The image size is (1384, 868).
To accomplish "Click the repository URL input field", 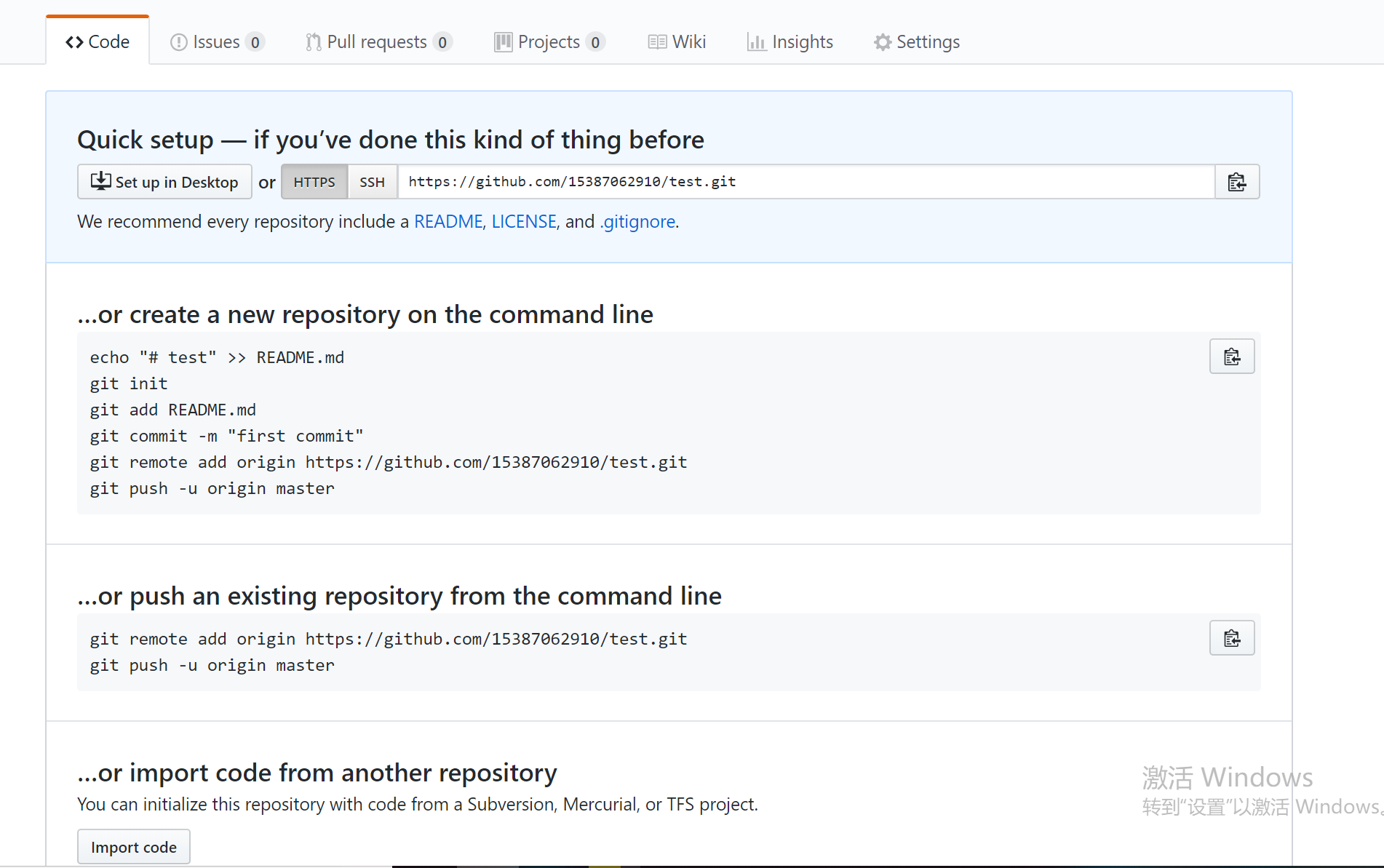I will (806, 182).
